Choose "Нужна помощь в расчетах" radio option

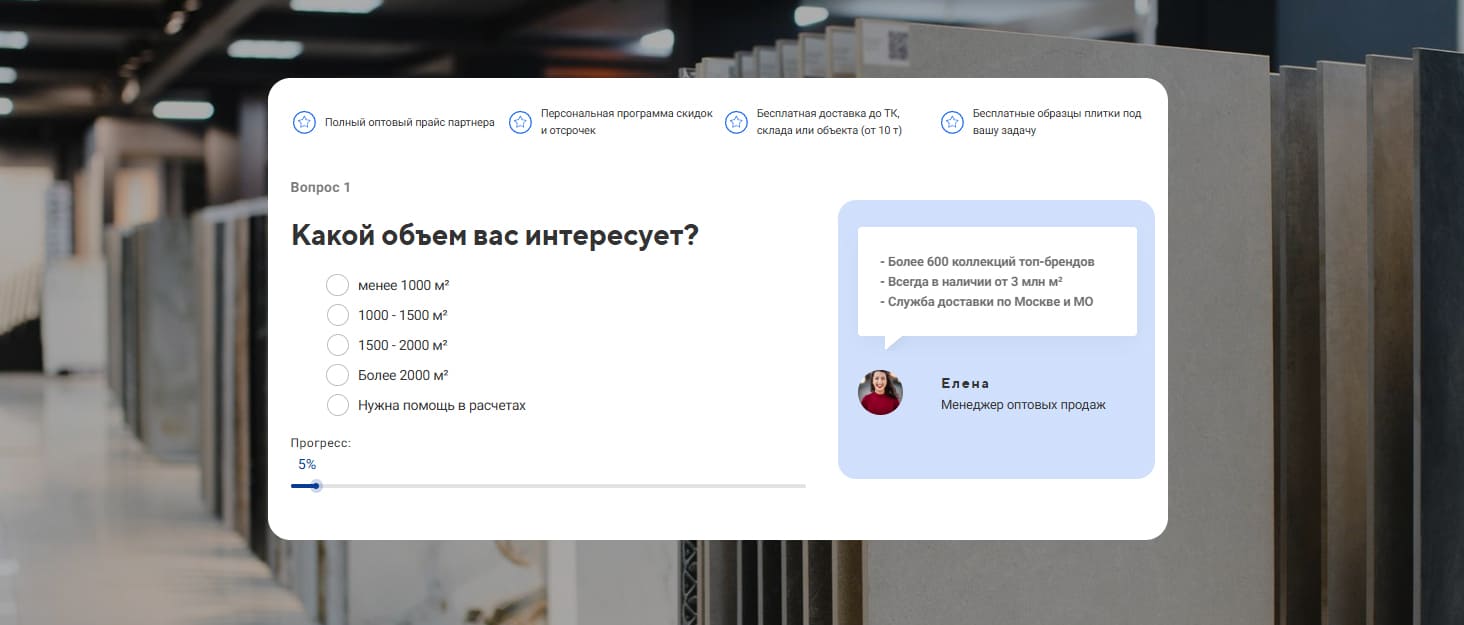(338, 405)
